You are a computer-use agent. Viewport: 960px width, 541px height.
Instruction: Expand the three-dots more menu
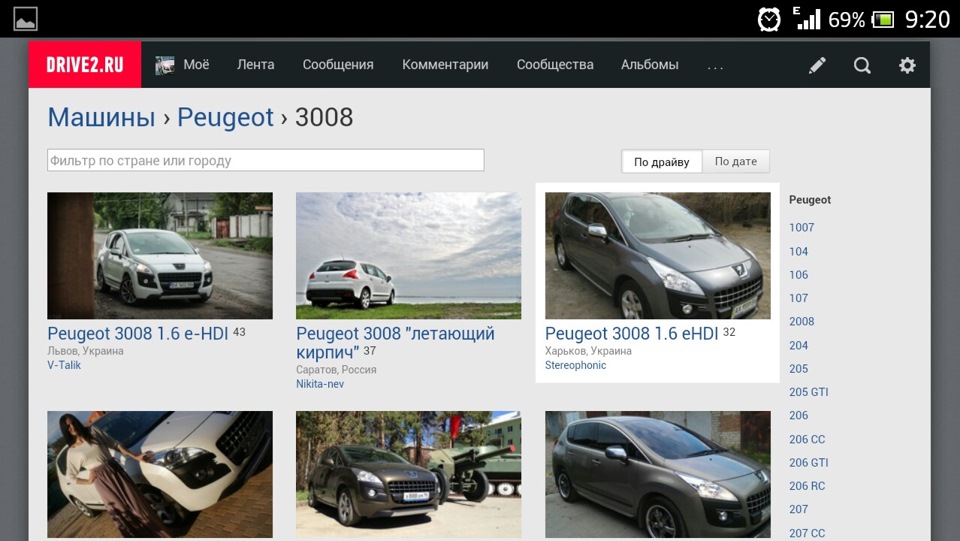715,67
